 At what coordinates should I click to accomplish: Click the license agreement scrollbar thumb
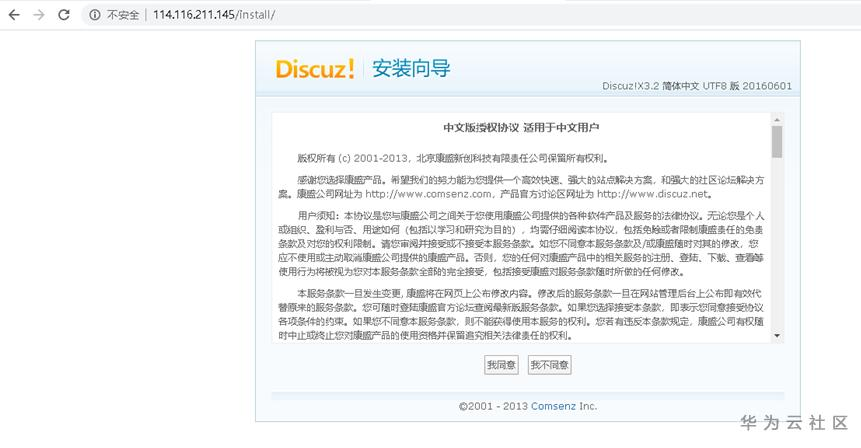(777, 142)
